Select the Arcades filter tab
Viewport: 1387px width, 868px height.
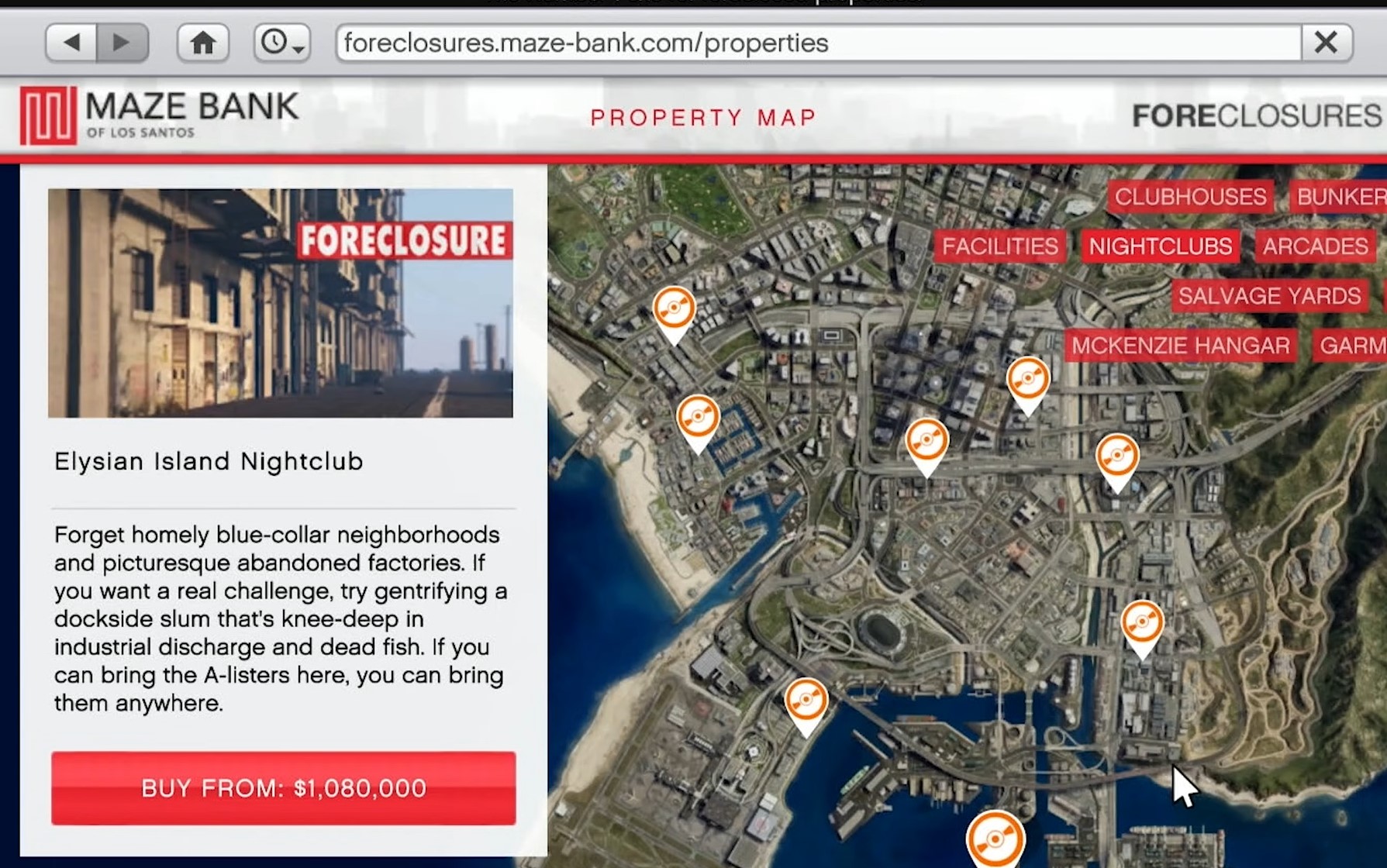(1315, 246)
